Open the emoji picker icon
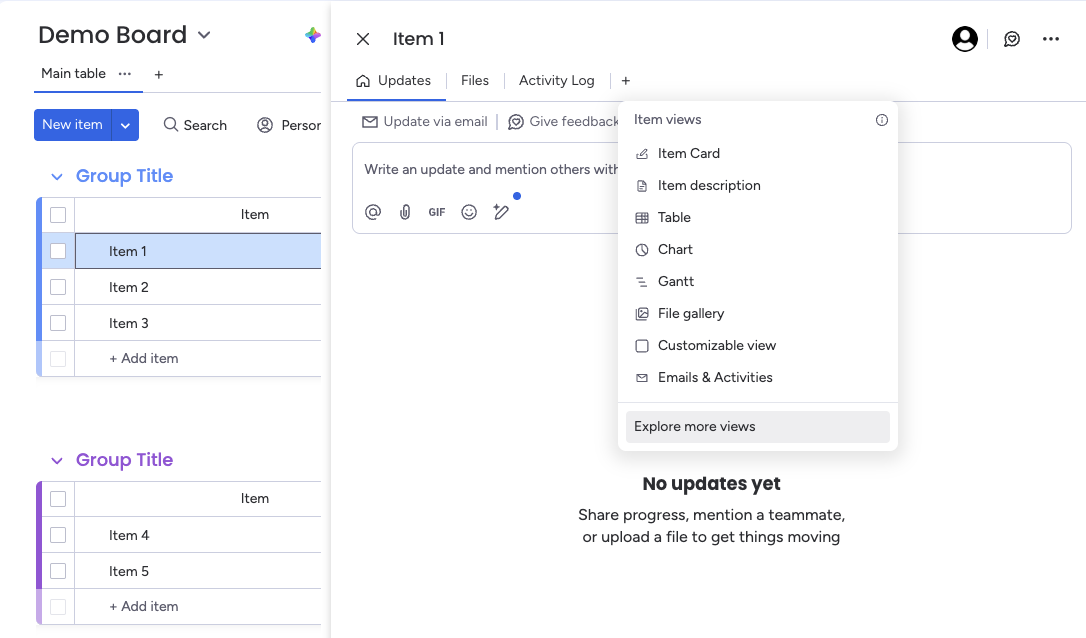The image size is (1086, 638). 469,212
